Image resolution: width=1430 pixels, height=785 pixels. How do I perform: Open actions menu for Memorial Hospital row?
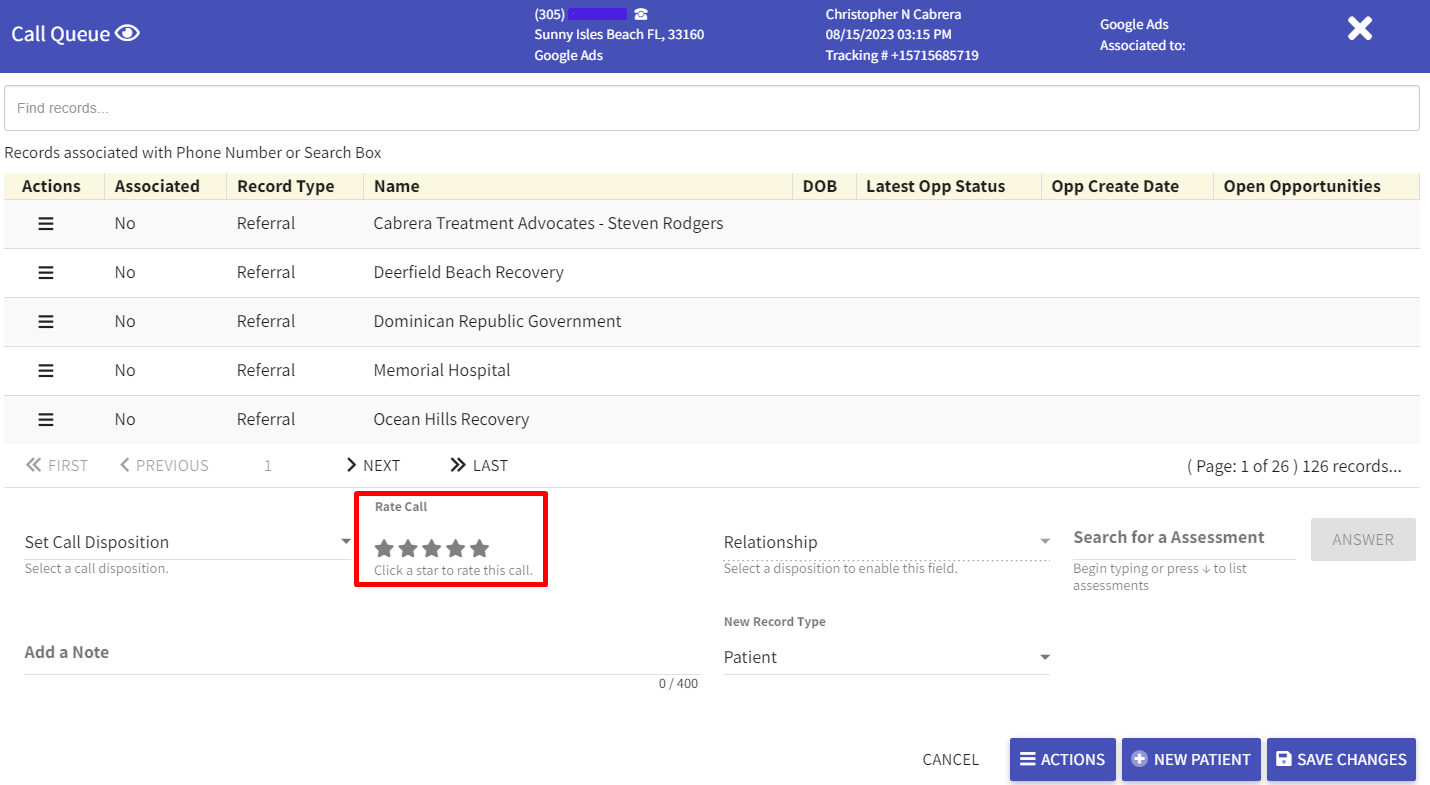(x=46, y=370)
